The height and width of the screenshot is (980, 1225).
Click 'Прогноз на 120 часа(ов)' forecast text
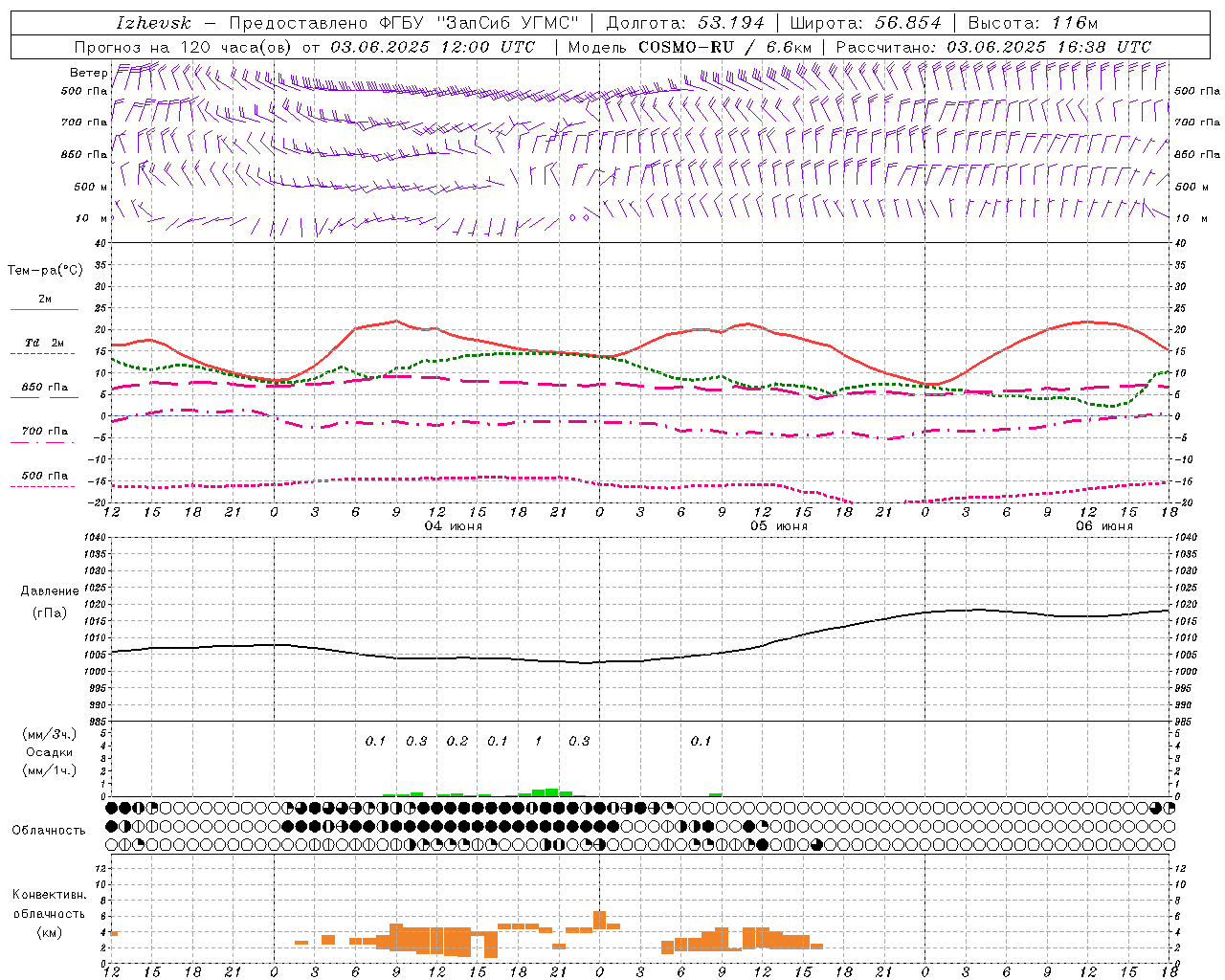[x=184, y=47]
